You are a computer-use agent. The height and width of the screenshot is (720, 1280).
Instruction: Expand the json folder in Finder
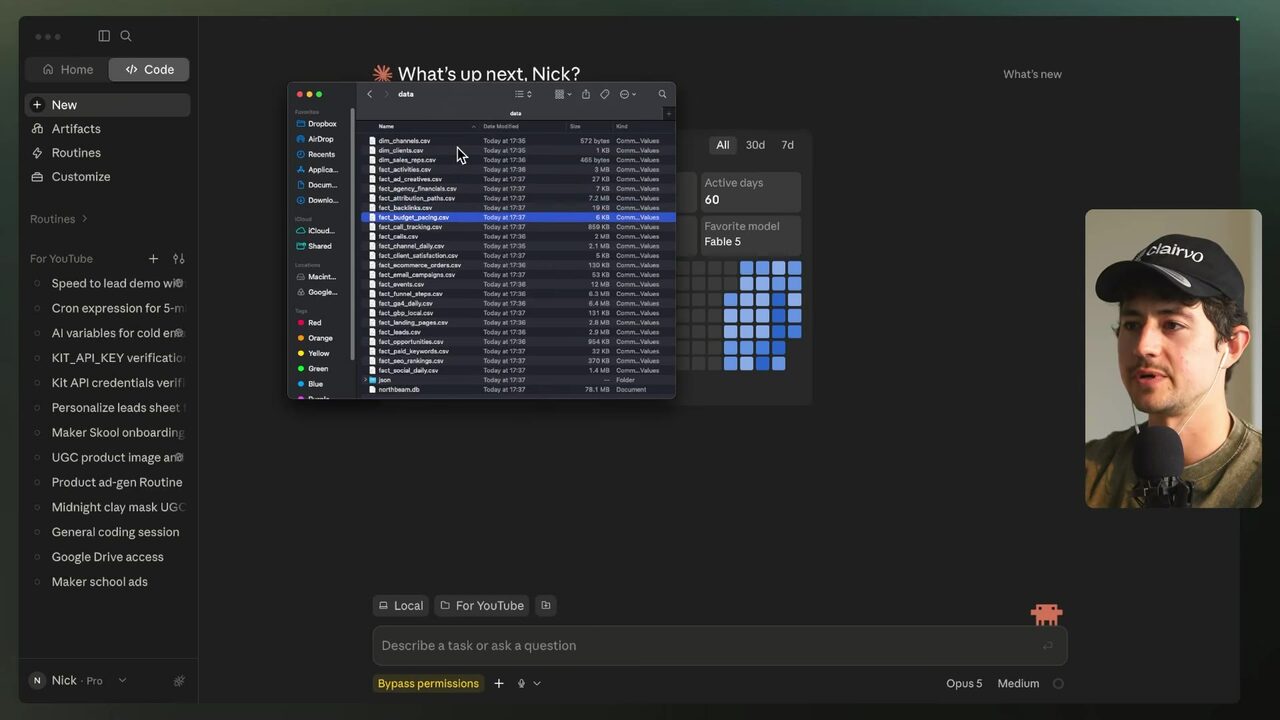(x=365, y=380)
